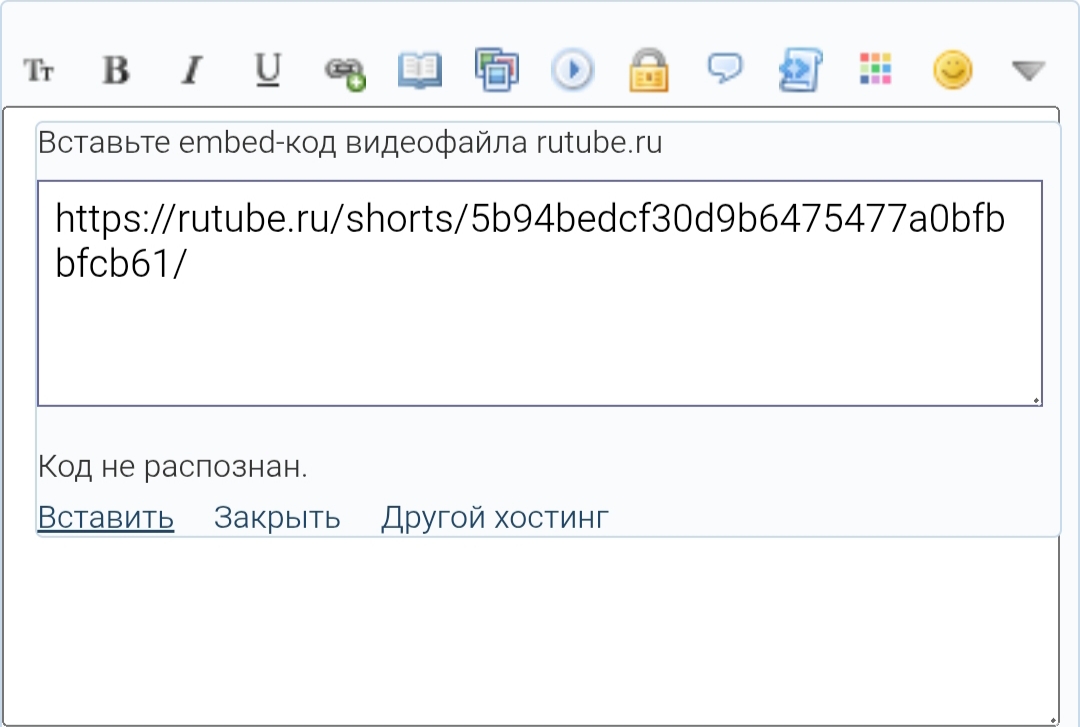Click the speech bubble quote icon
This screenshot has width=1080, height=727.
coord(724,69)
